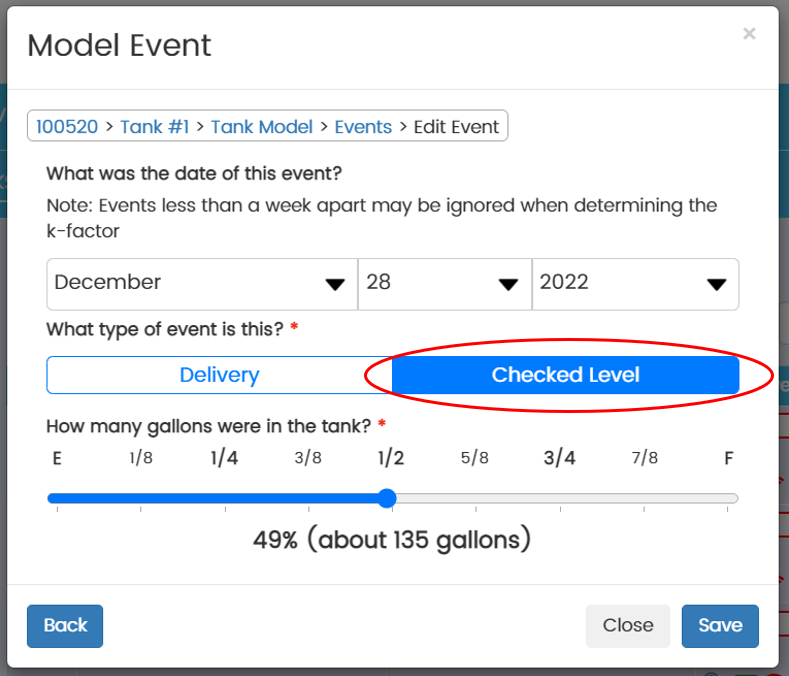The width and height of the screenshot is (789, 676).
Task: Set slider to the 7/8 mark
Action: 645,499
